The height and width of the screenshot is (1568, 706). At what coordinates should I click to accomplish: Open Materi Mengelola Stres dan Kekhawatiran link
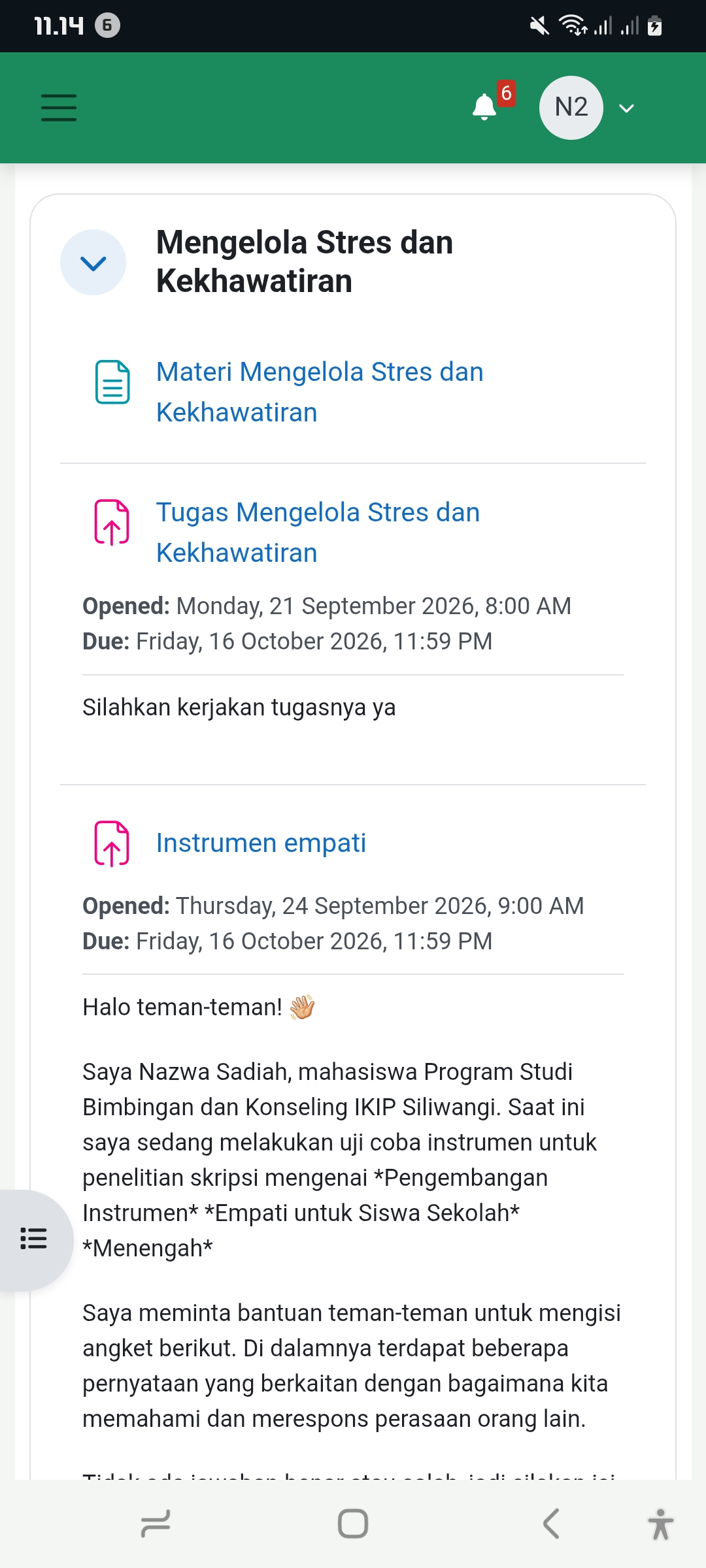point(320,392)
